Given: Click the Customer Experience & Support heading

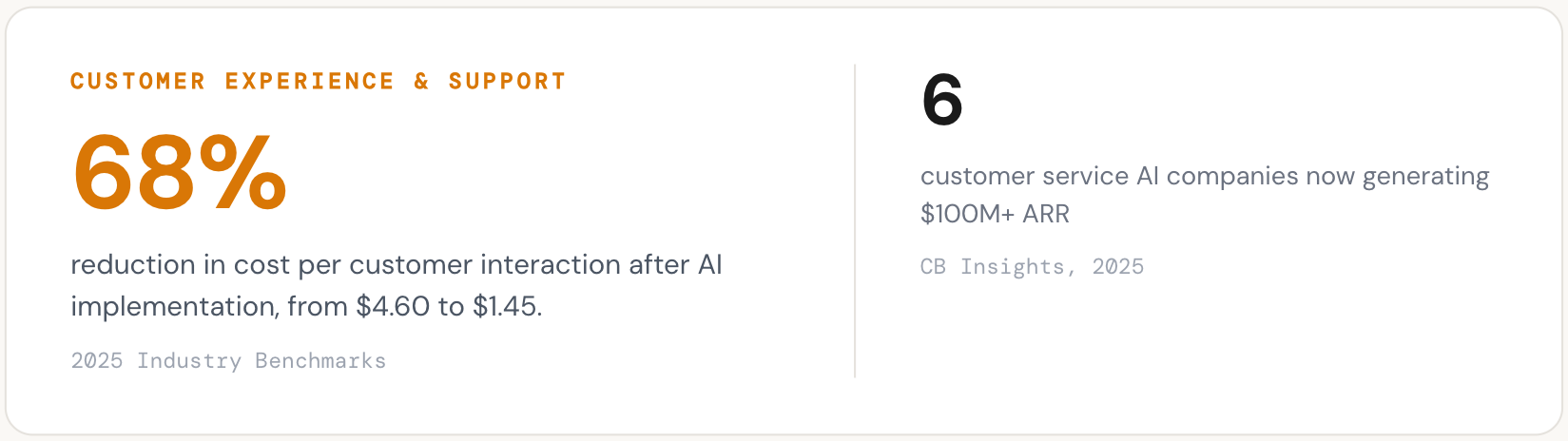Looking at the screenshot, I should click(x=318, y=82).
